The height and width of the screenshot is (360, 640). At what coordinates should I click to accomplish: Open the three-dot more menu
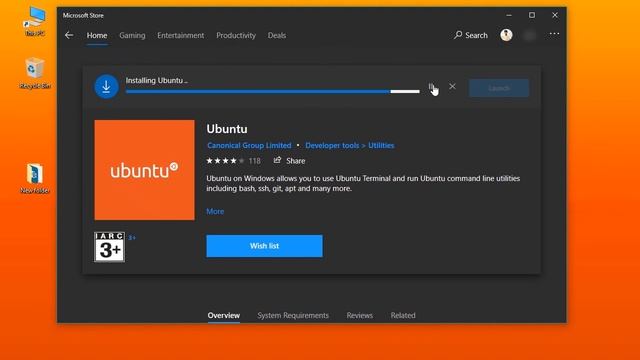click(x=554, y=34)
